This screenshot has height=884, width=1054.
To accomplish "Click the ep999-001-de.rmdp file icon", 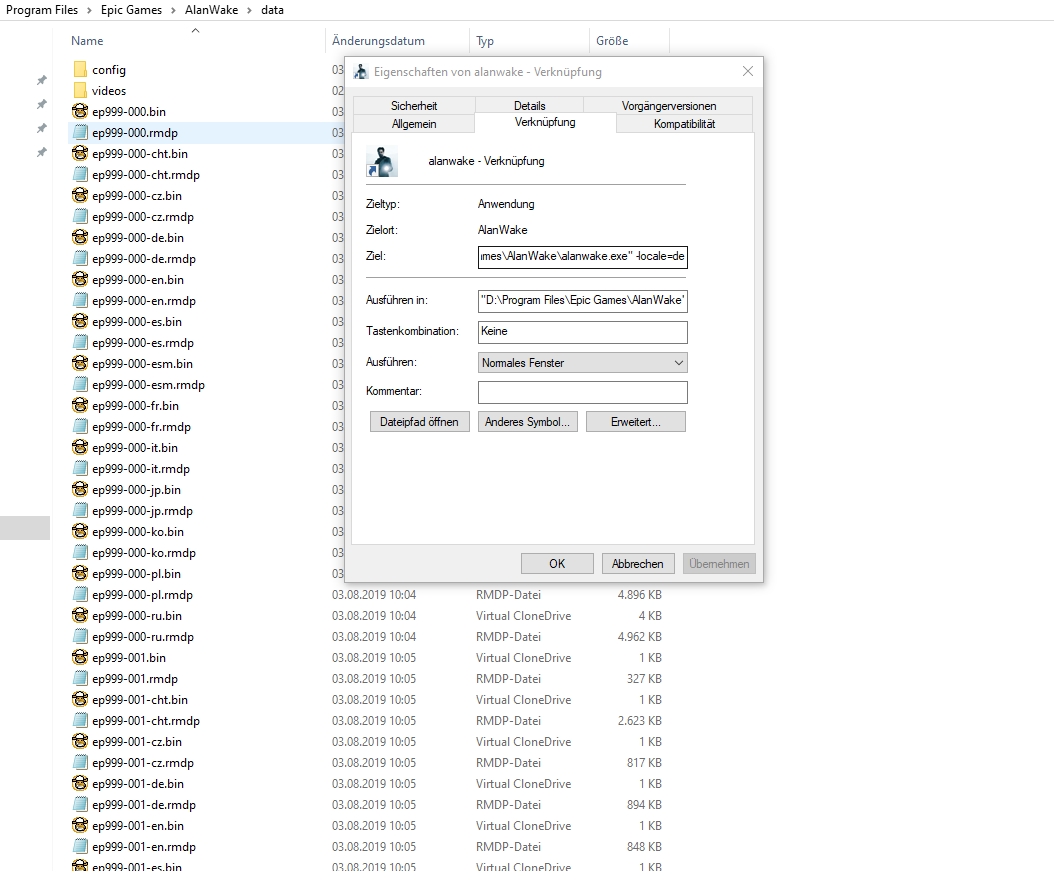I will [x=80, y=805].
